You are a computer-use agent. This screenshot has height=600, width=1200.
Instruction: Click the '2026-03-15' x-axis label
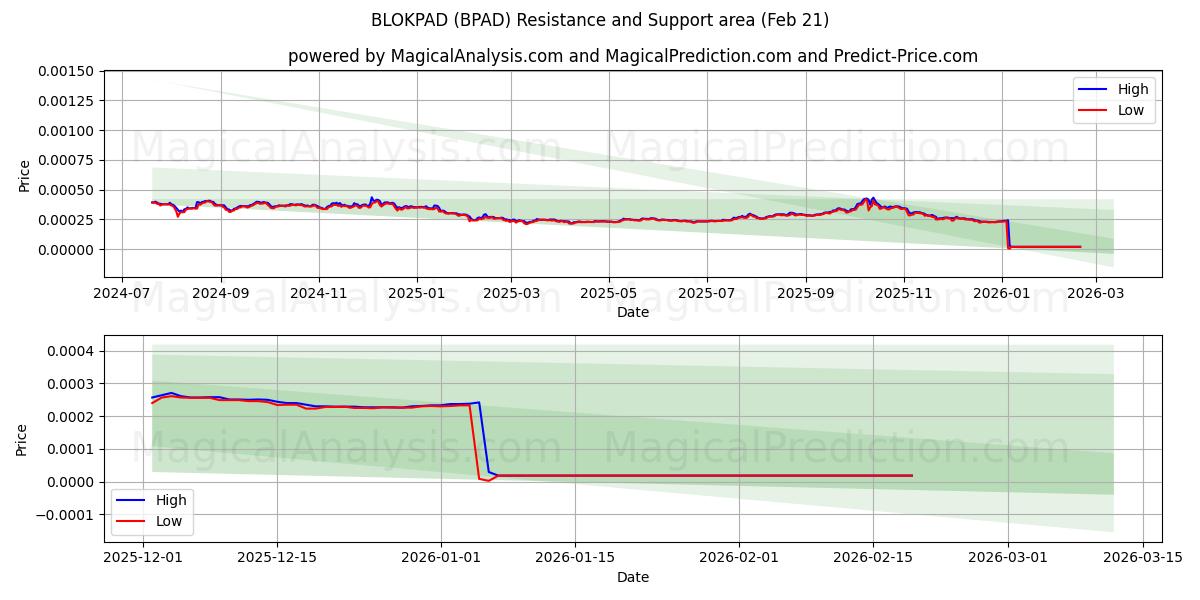[1142, 559]
